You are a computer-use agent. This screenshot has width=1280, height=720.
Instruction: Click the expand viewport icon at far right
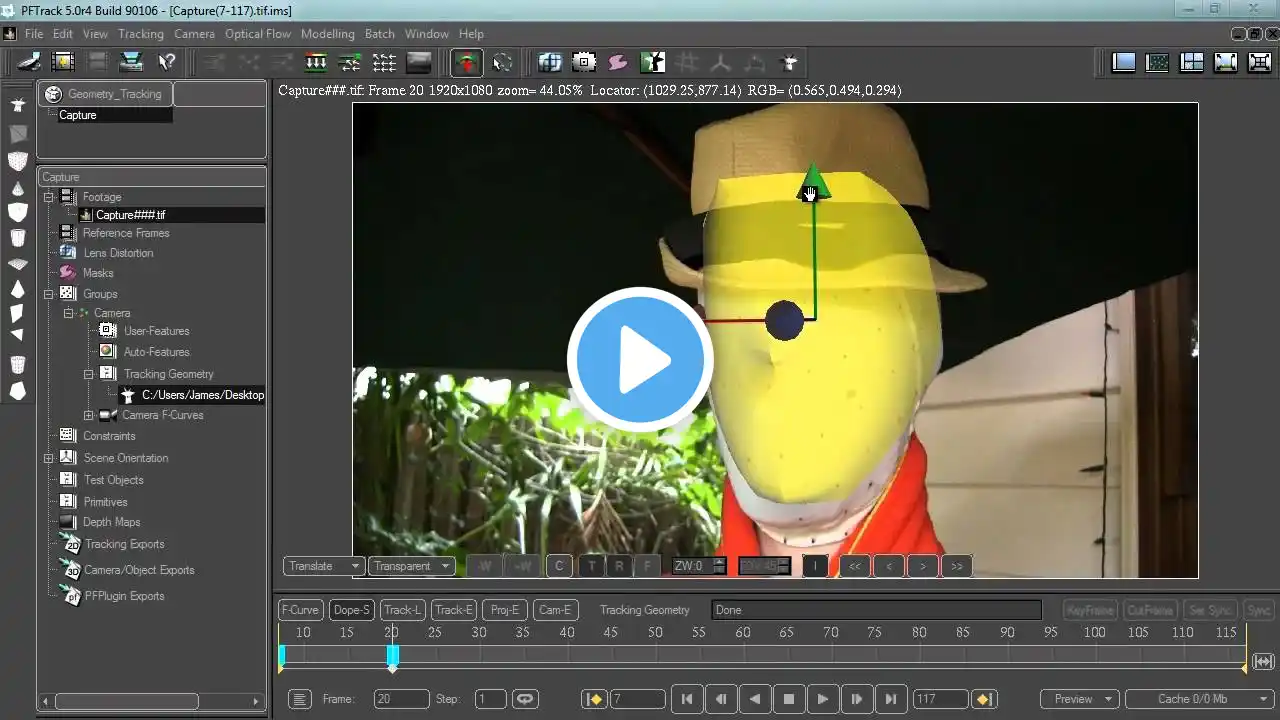(1259, 62)
